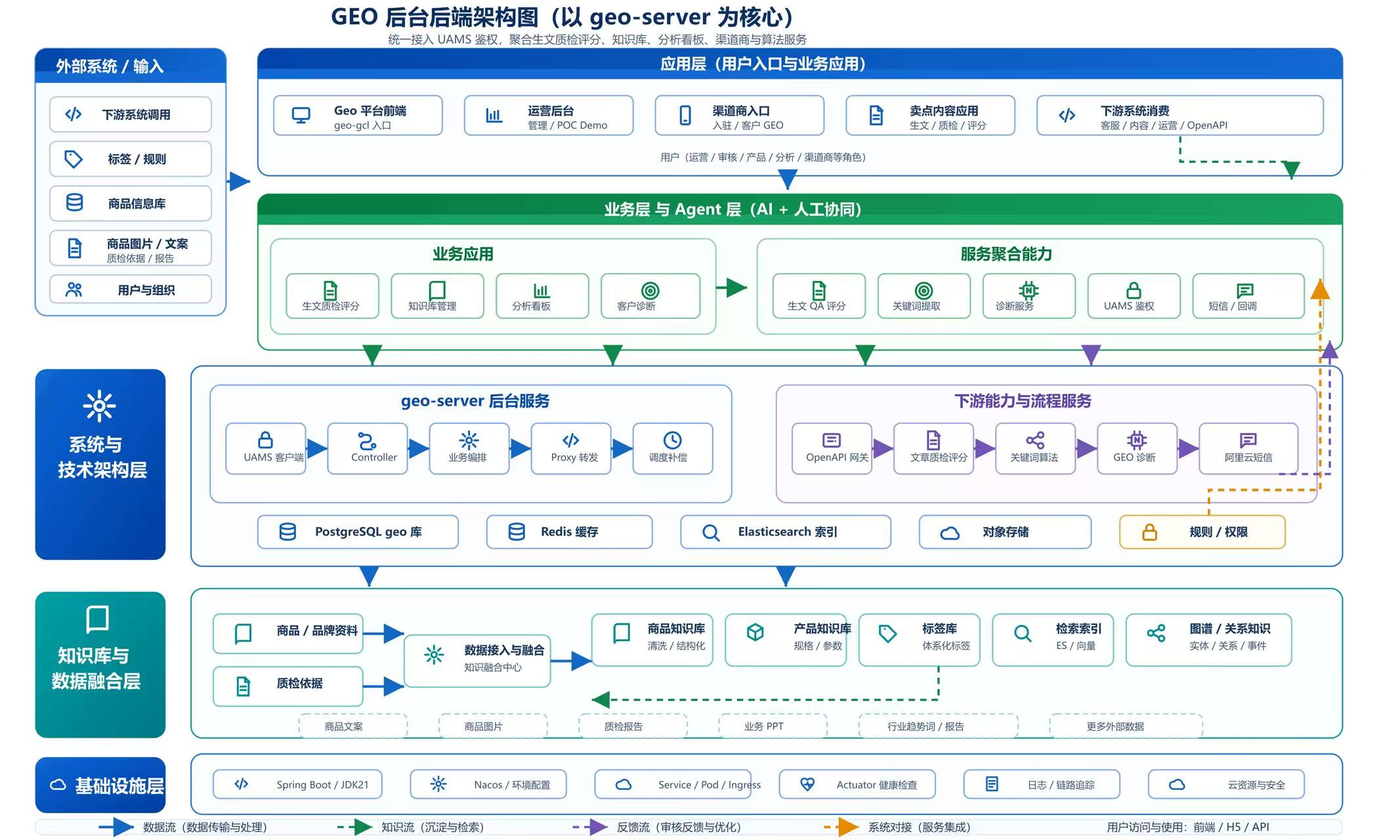Click the gateway icon above OpenAPI 网关

(x=832, y=440)
